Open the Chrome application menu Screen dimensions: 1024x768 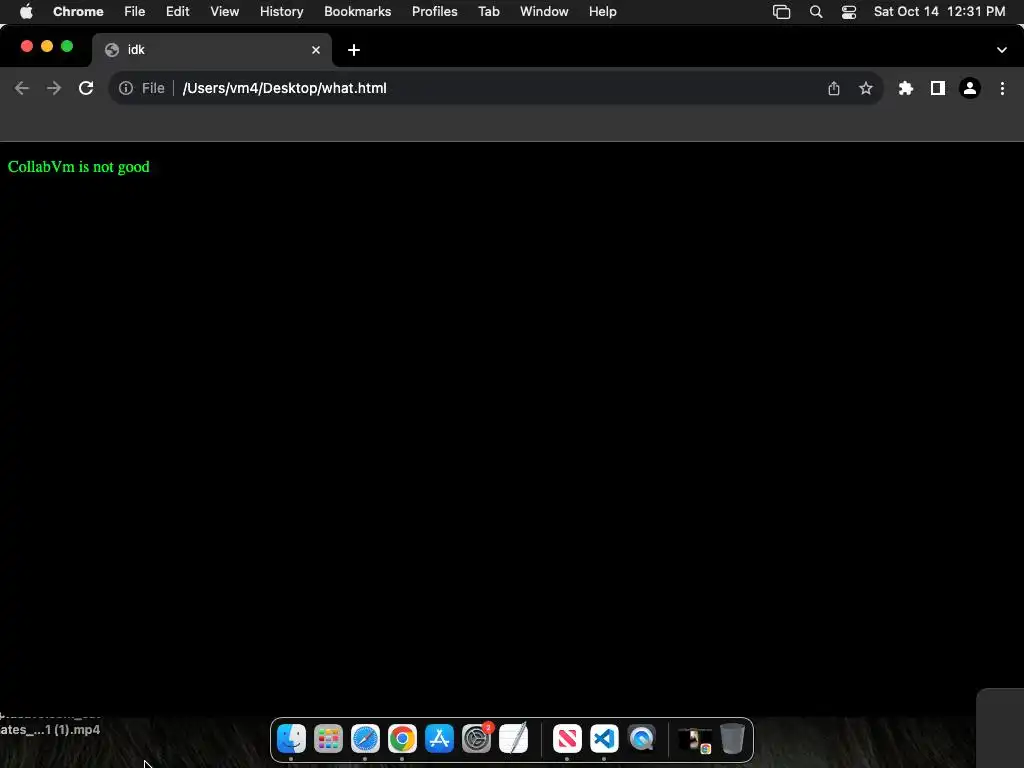[78, 11]
